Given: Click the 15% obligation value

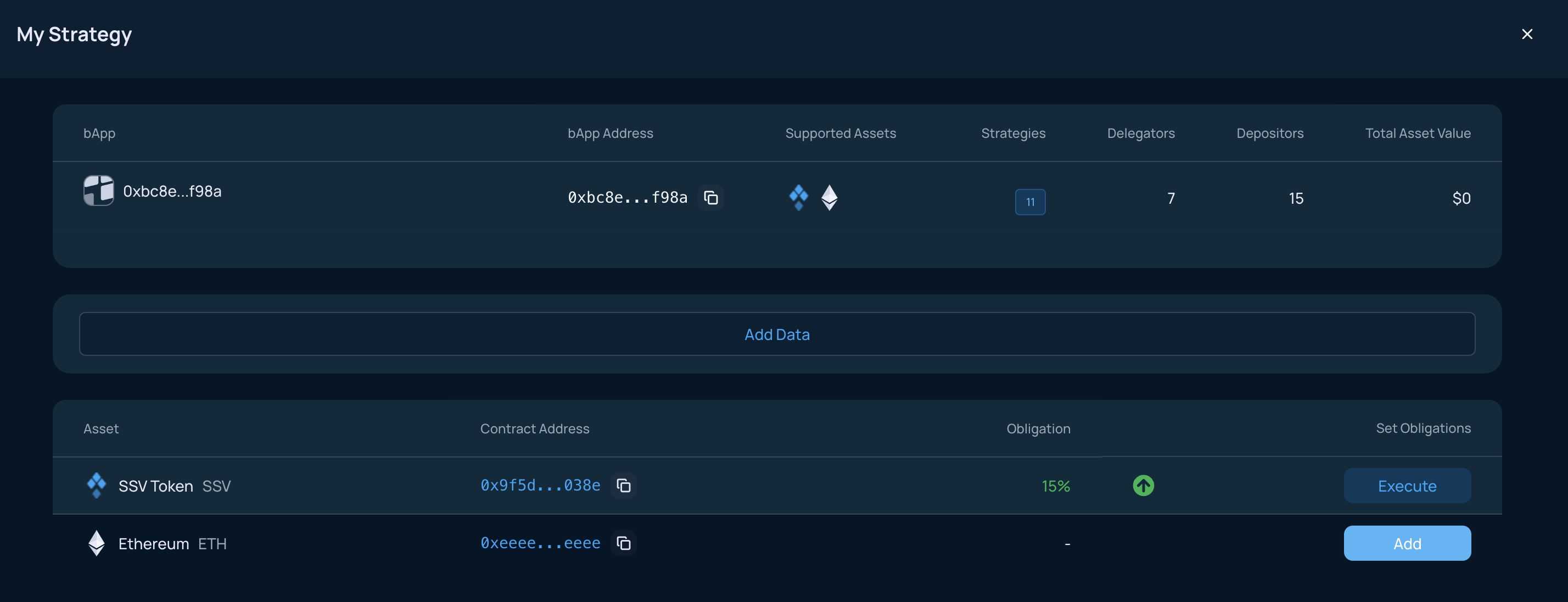Looking at the screenshot, I should (1055, 486).
